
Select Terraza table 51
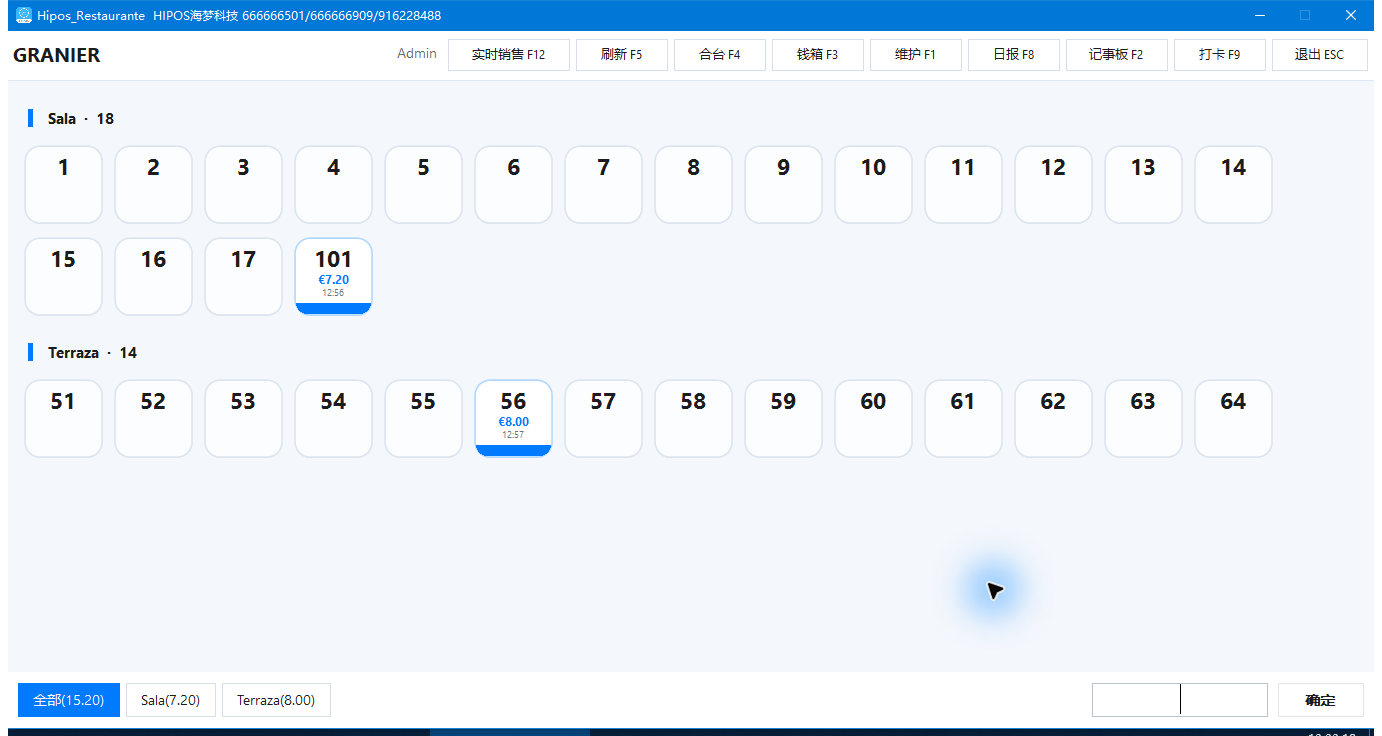pos(64,419)
